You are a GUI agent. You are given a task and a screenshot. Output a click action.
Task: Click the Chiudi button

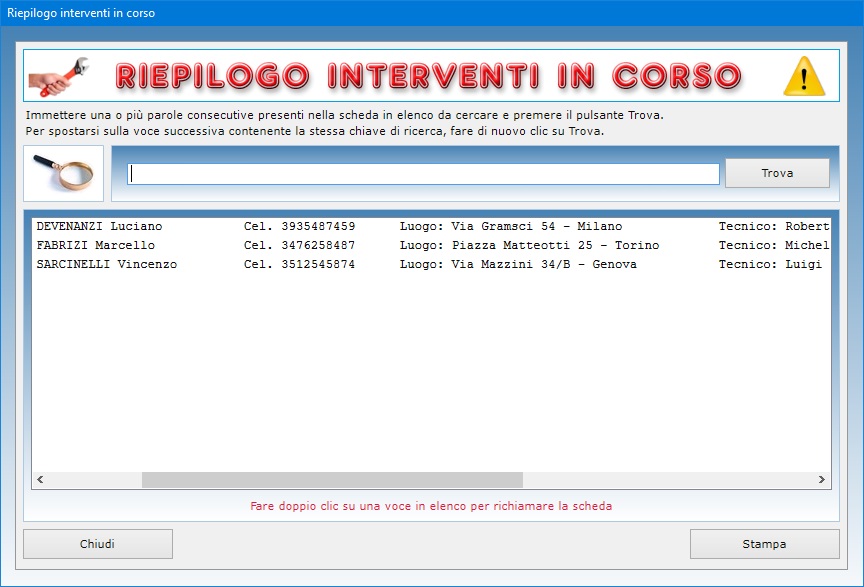coord(98,544)
